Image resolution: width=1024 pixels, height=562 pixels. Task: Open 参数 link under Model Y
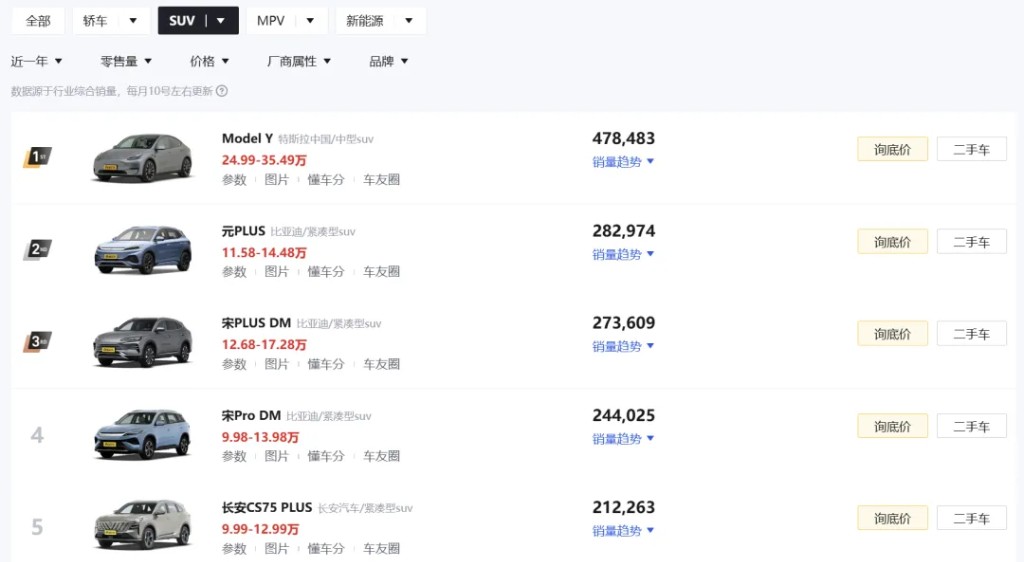click(x=234, y=180)
